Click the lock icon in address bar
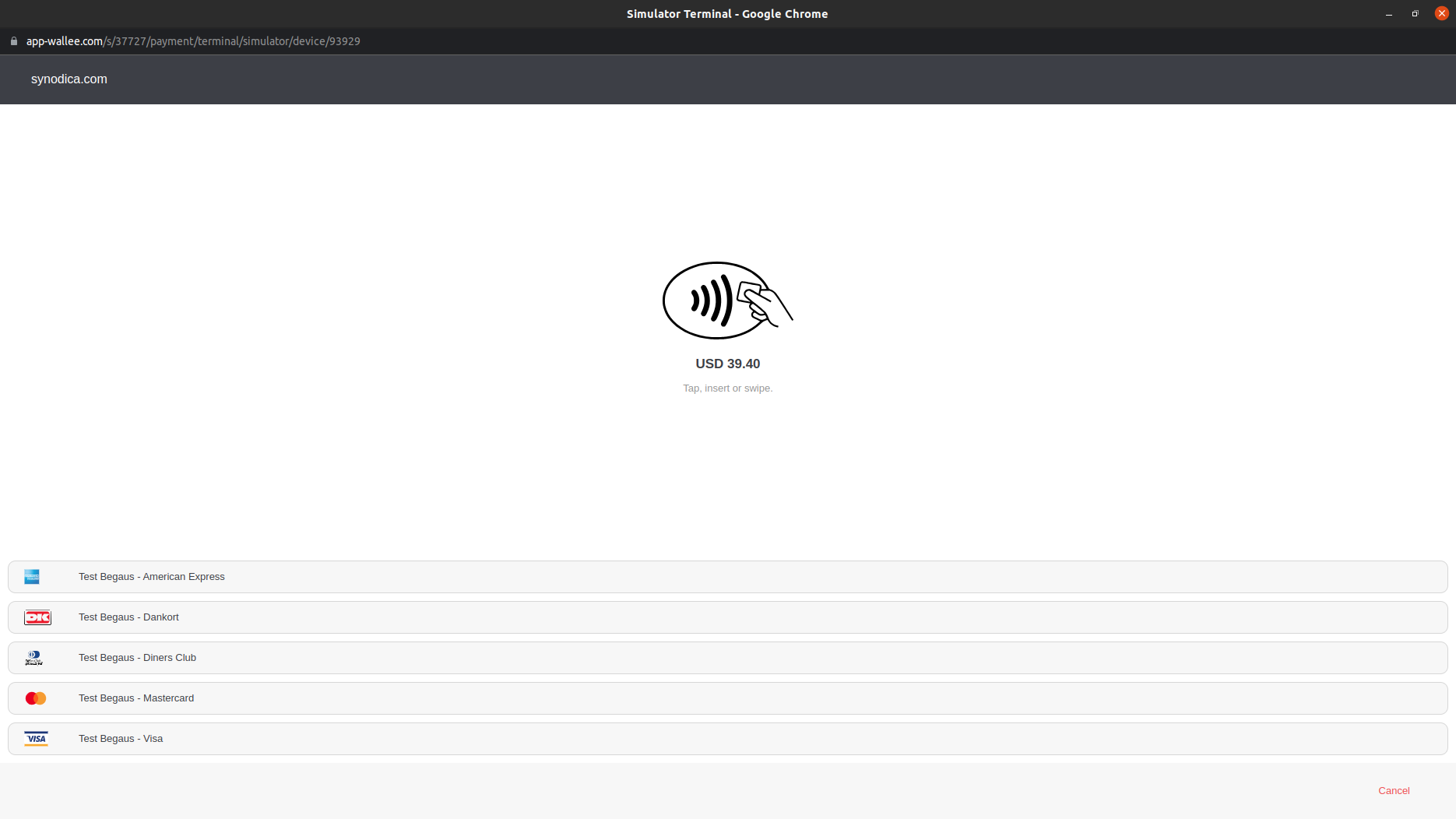Image resolution: width=1456 pixels, height=819 pixels. tap(14, 41)
